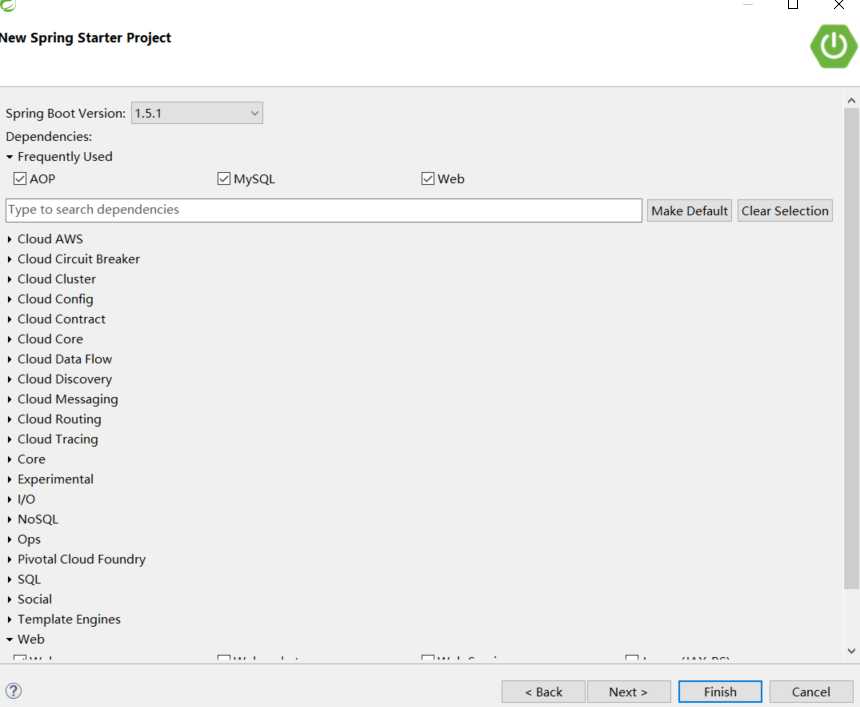Expand the Cloud Data Flow category
Screen dimensions: 860x707
click(x=9, y=359)
